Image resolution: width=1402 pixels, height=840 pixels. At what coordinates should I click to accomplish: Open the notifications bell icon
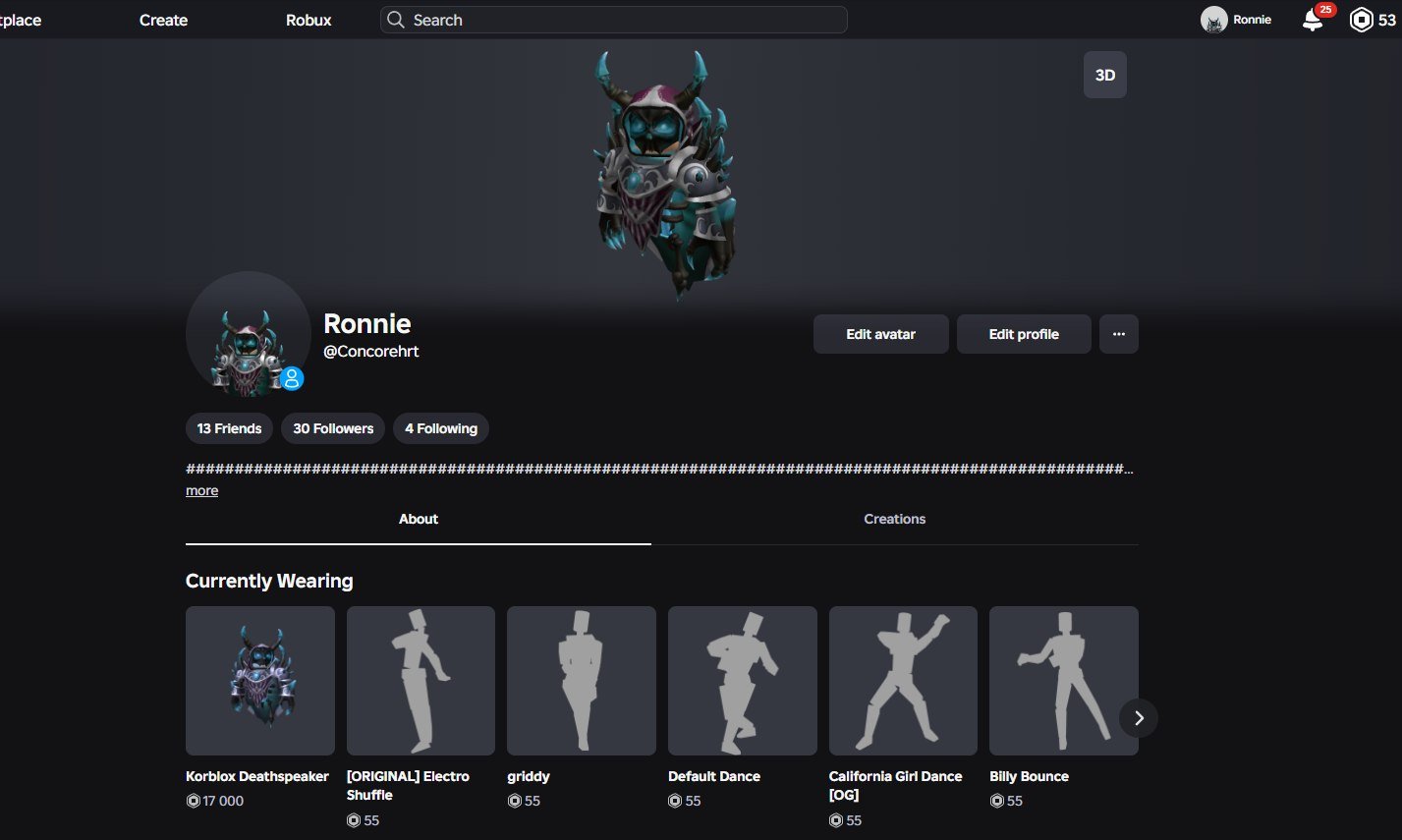click(1313, 21)
